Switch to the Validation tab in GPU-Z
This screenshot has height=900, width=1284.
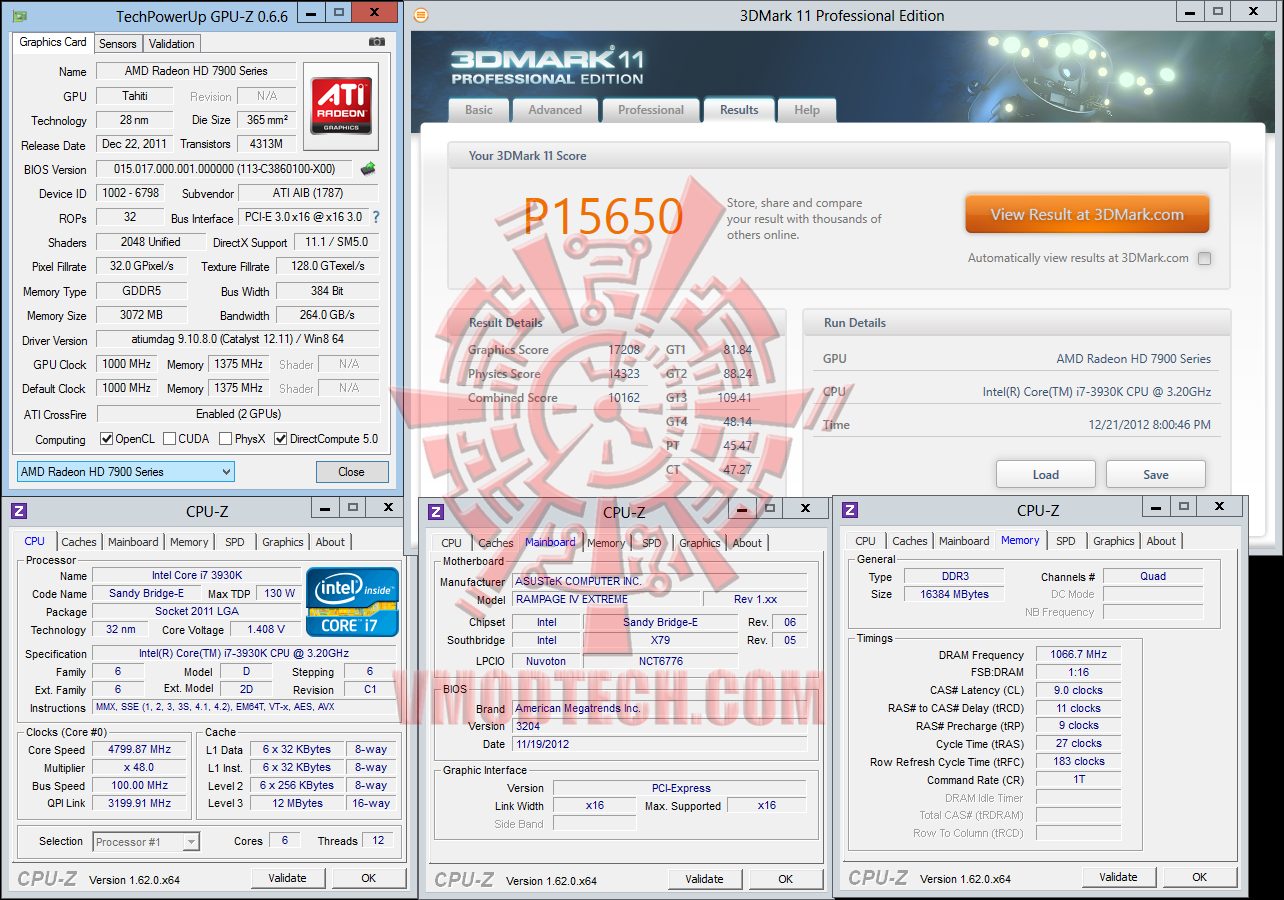172,44
